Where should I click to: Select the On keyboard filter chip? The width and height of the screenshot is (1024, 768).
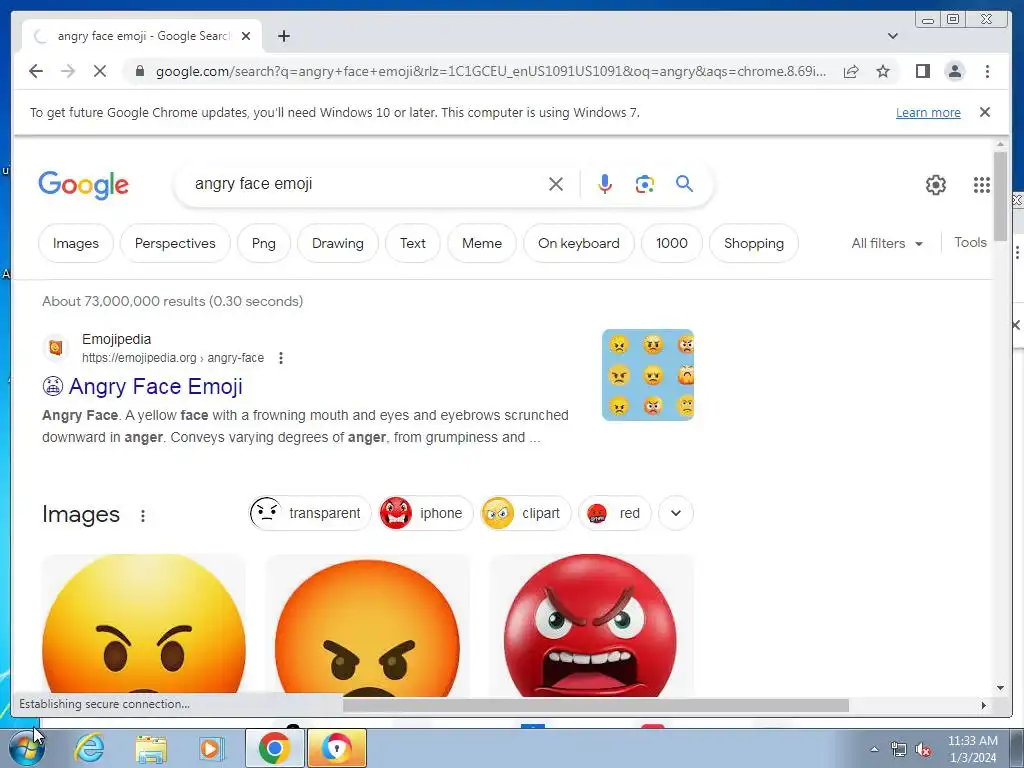(579, 243)
